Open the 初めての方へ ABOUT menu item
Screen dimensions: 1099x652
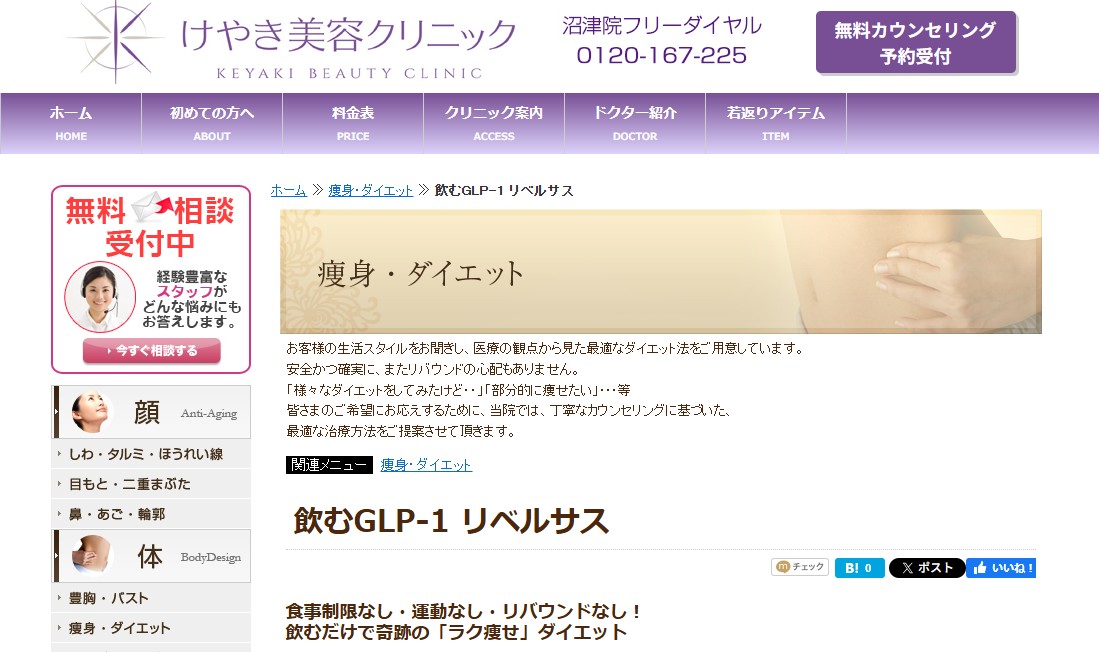pos(212,123)
